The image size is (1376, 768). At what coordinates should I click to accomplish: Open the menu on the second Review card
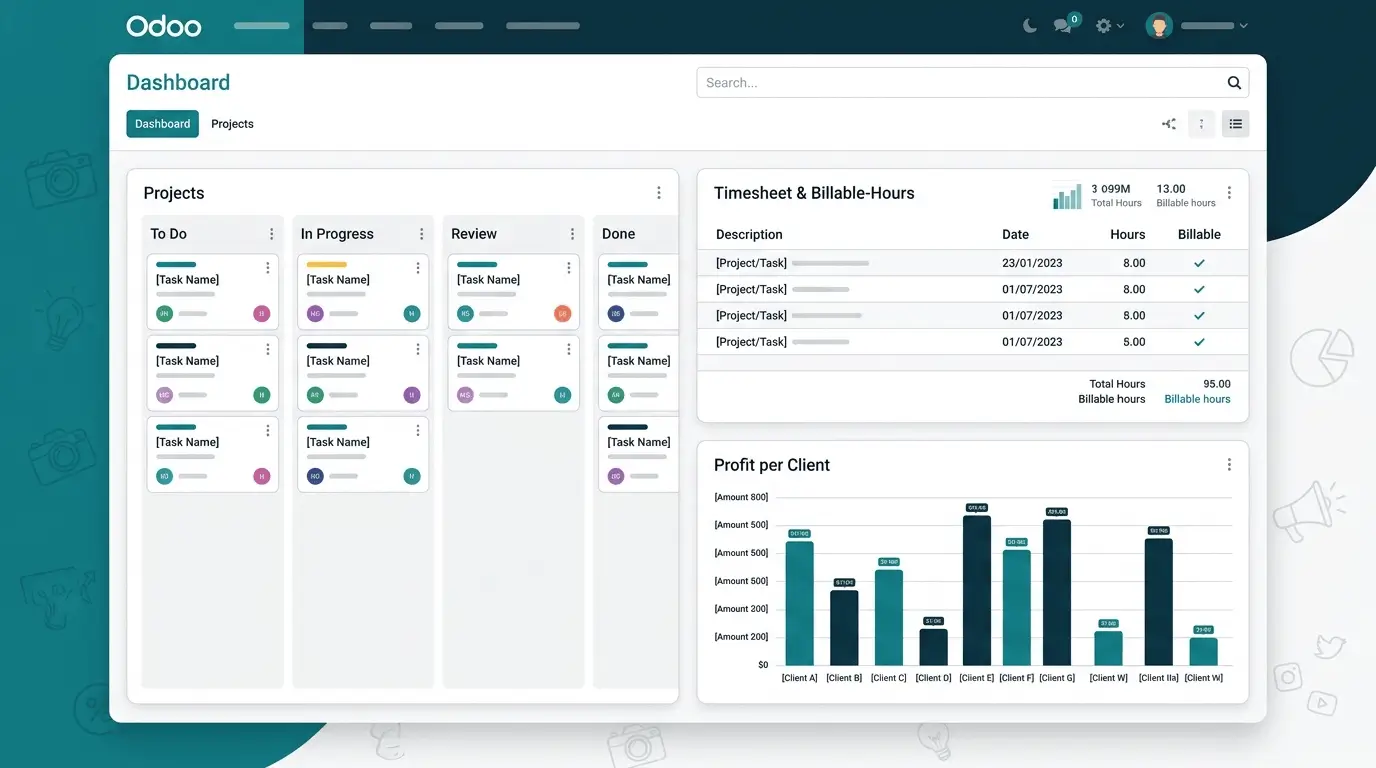[x=568, y=349]
